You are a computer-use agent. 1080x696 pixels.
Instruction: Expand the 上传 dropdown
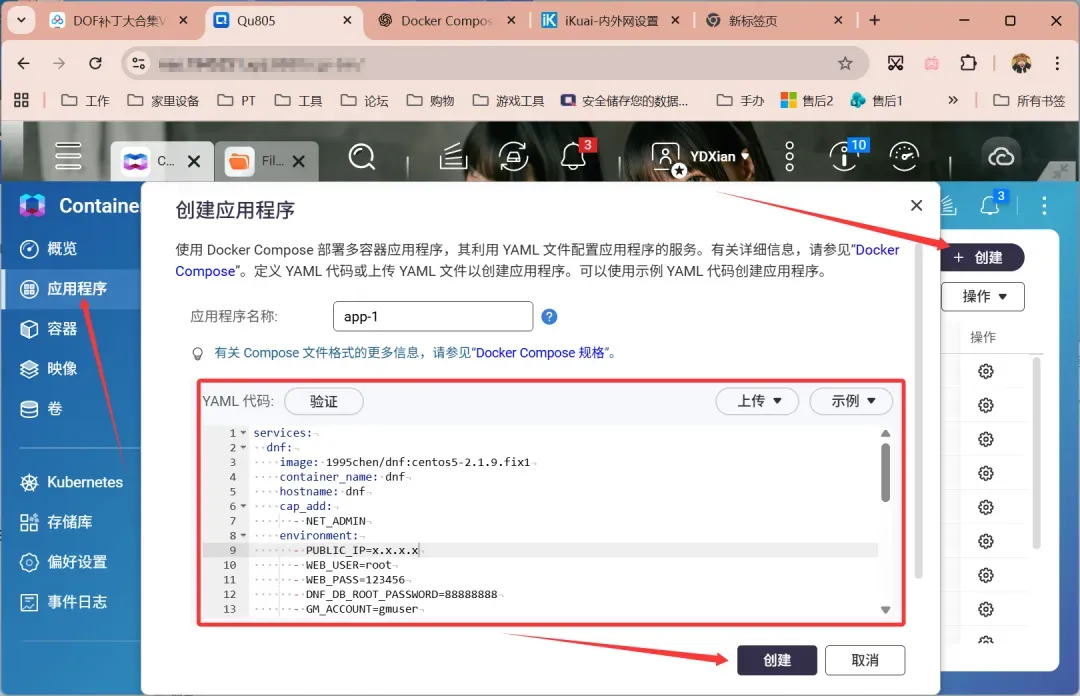tap(757, 401)
